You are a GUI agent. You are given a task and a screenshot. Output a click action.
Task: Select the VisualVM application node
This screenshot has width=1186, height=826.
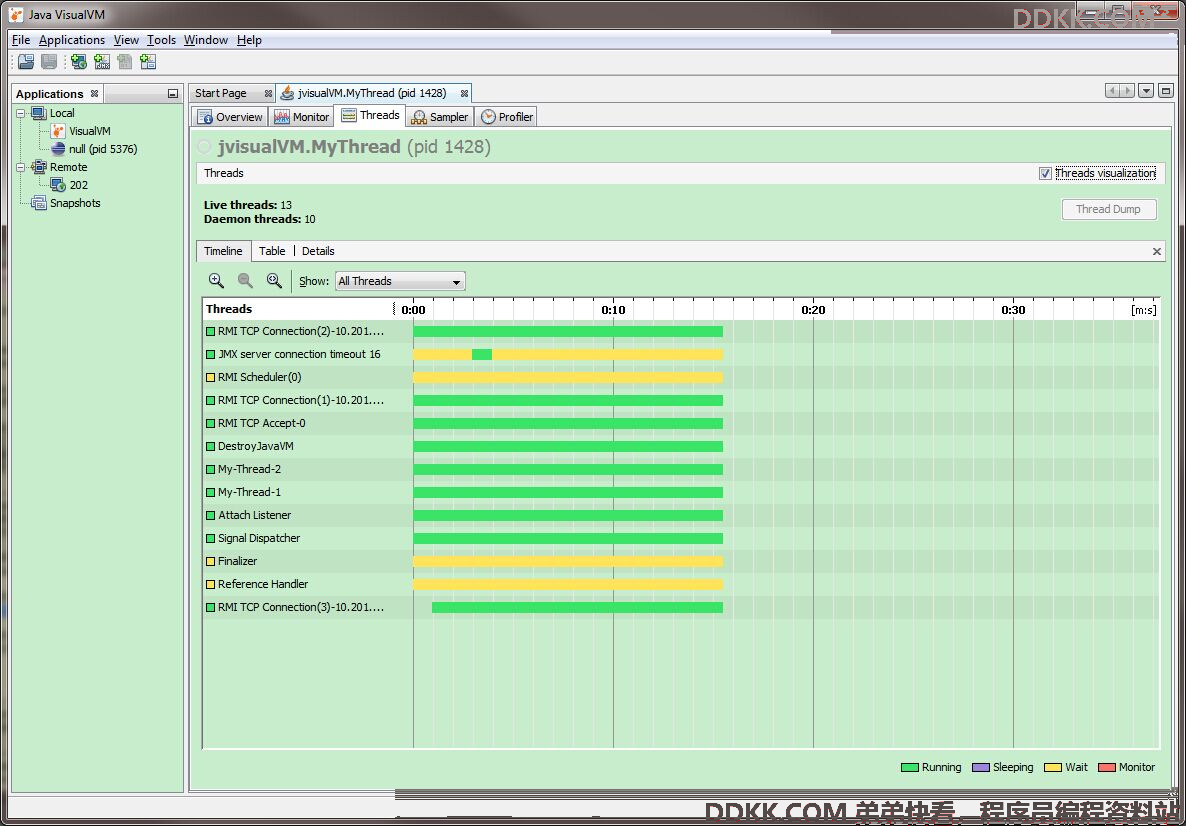(81, 131)
